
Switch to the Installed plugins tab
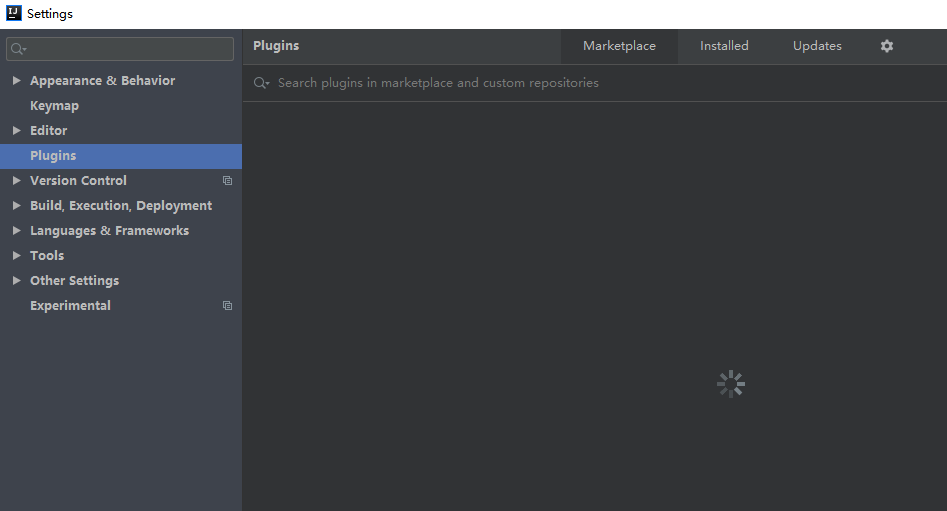point(724,46)
